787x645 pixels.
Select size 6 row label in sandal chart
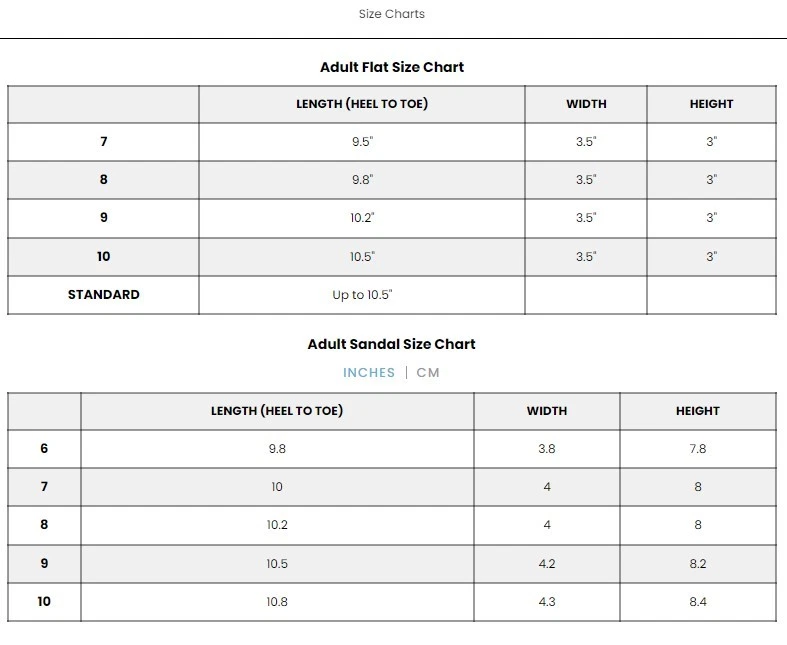[x=44, y=449]
